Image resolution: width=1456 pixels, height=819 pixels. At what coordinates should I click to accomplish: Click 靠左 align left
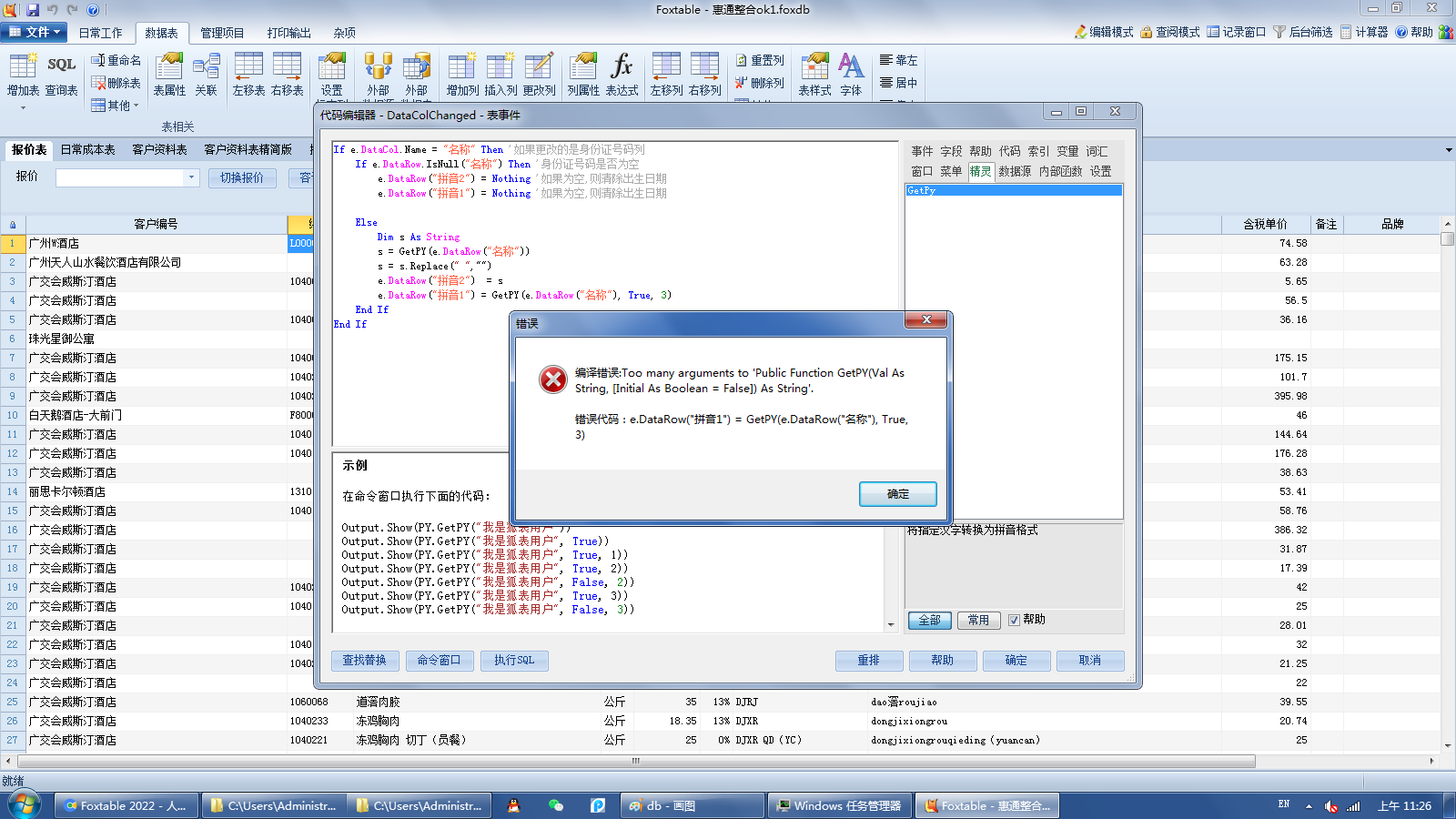898,60
